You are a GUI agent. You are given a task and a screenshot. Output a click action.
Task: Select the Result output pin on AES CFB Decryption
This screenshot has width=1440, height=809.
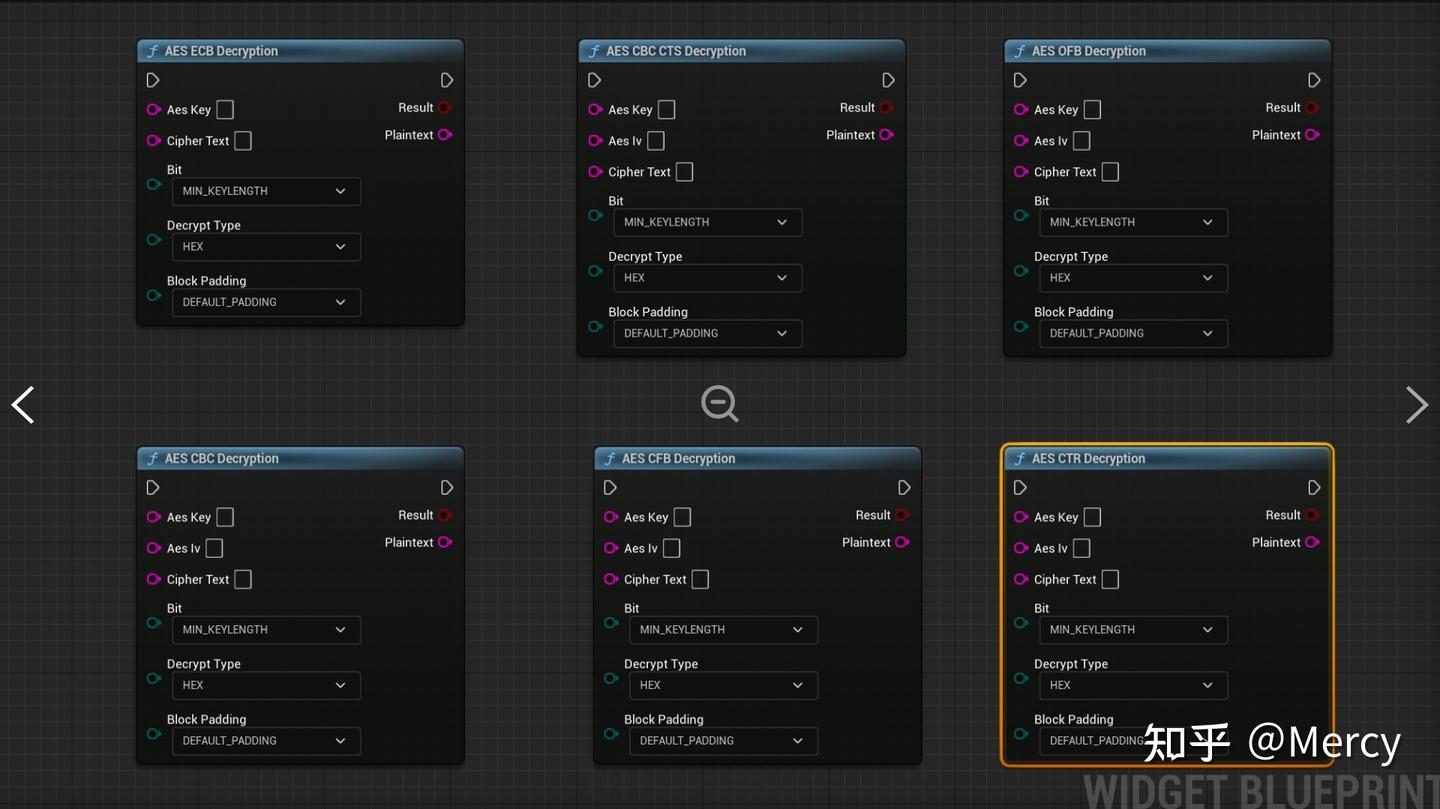click(x=903, y=515)
